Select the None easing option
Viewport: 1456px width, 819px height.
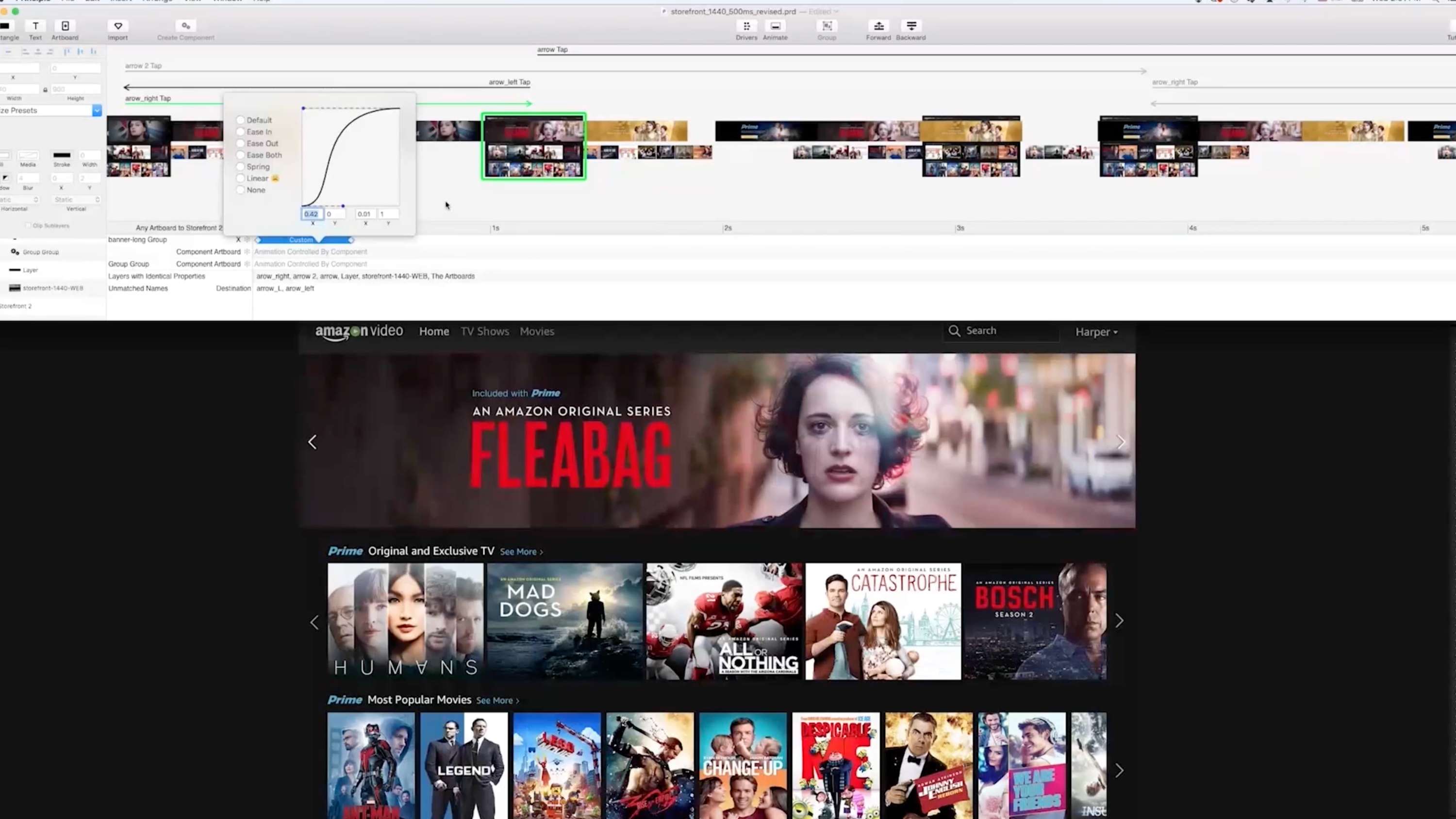[x=240, y=190]
